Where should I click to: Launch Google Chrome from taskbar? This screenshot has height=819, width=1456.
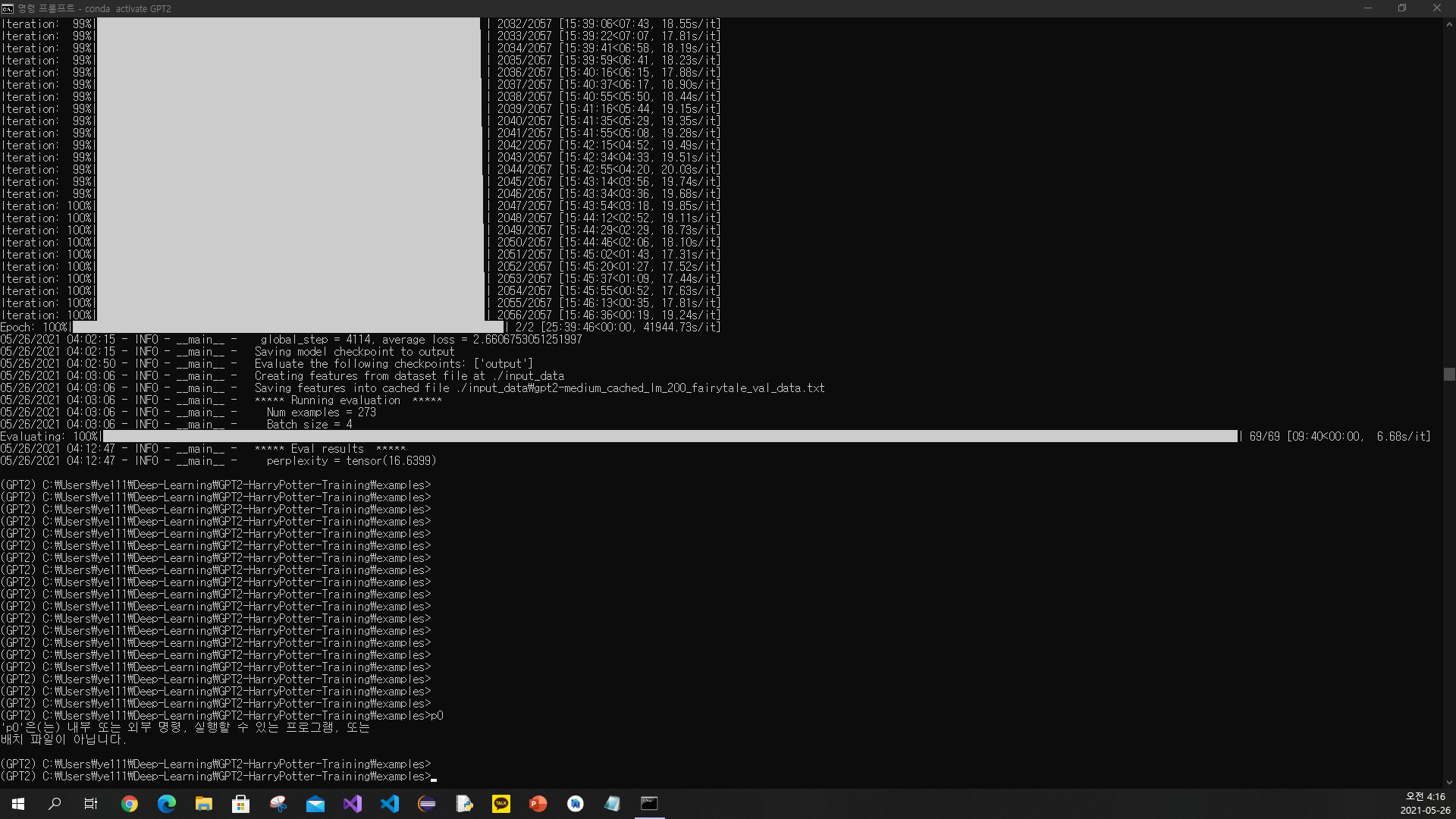point(130,804)
